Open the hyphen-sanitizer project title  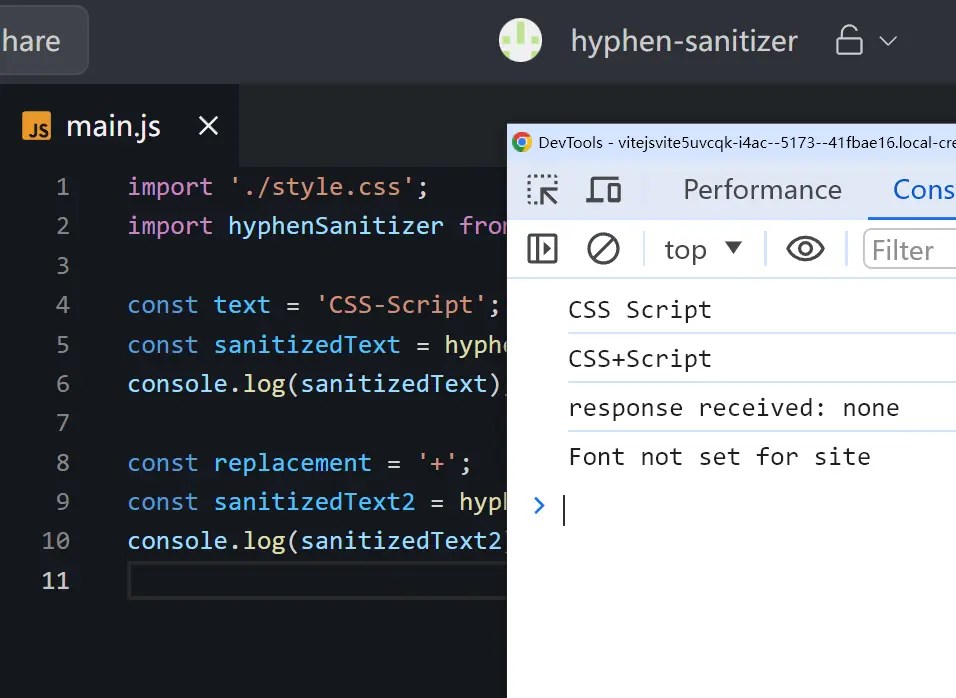pyautogui.click(x=684, y=41)
